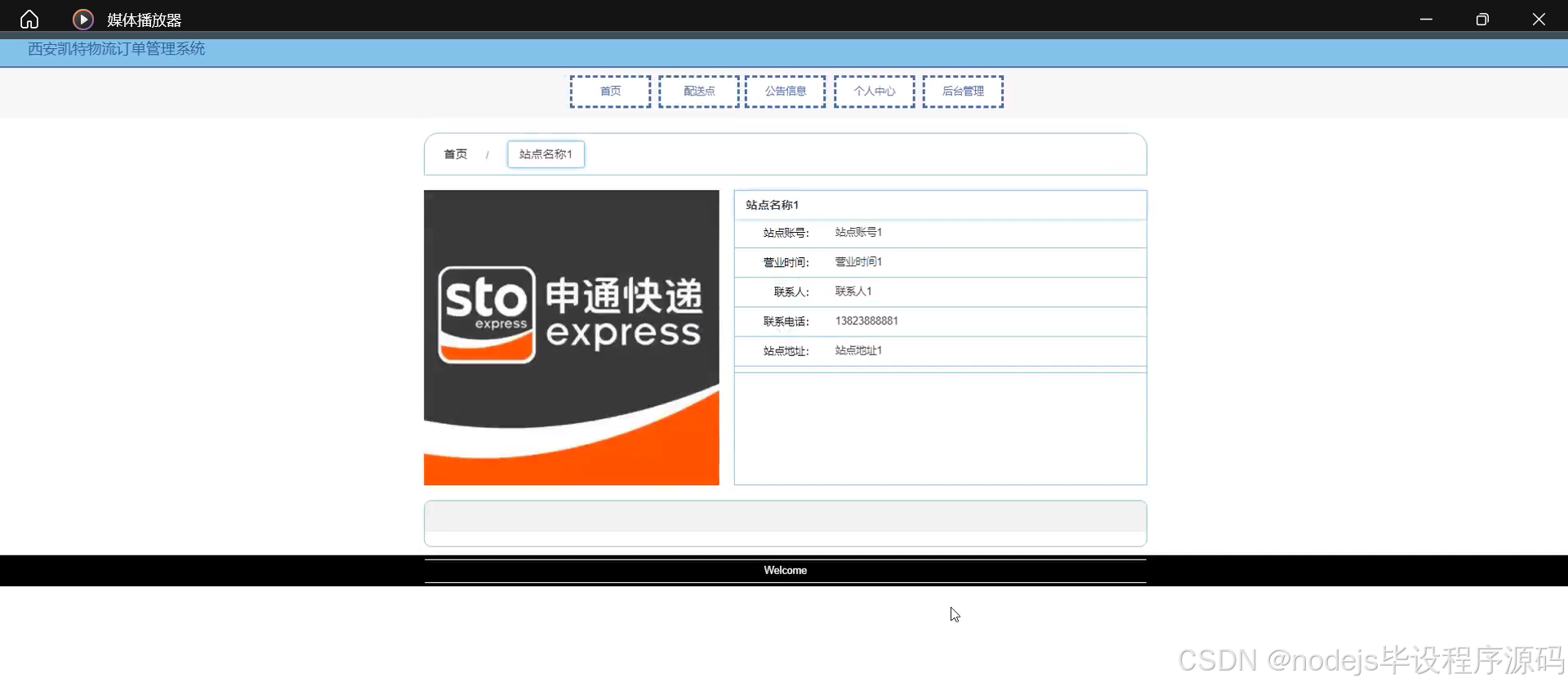Screen dimensions: 1568x686
Task: Click the STO express station image
Action: pyautogui.click(x=572, y=338)
